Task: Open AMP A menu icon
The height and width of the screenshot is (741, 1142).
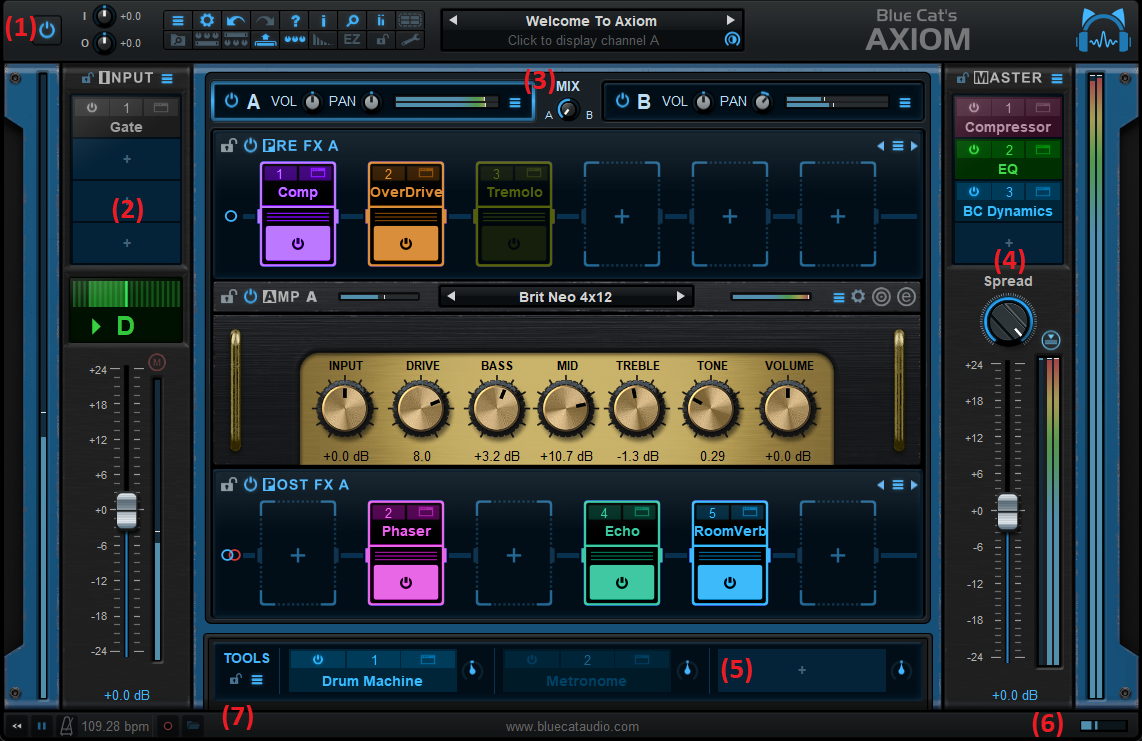Action: tap(838, 297)
